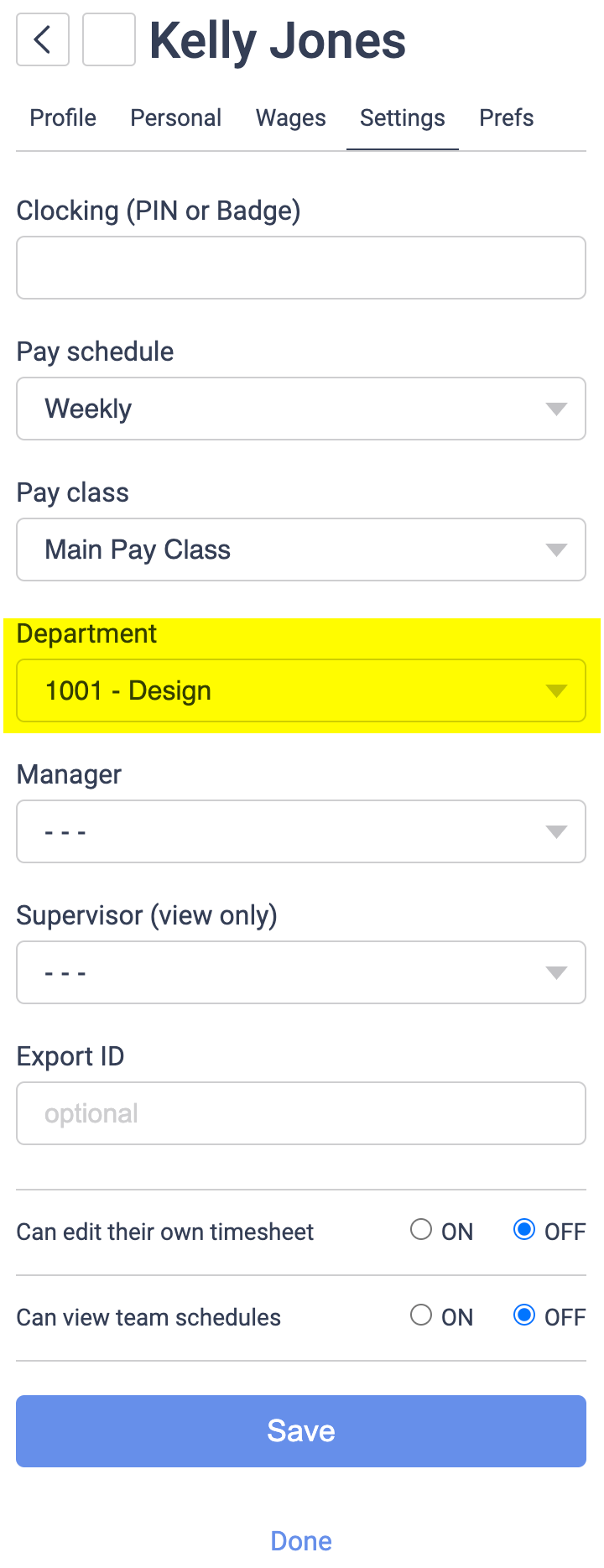The image size is (604, 1568).
Task: Change the 1001 - Design department
Action: 301,690
